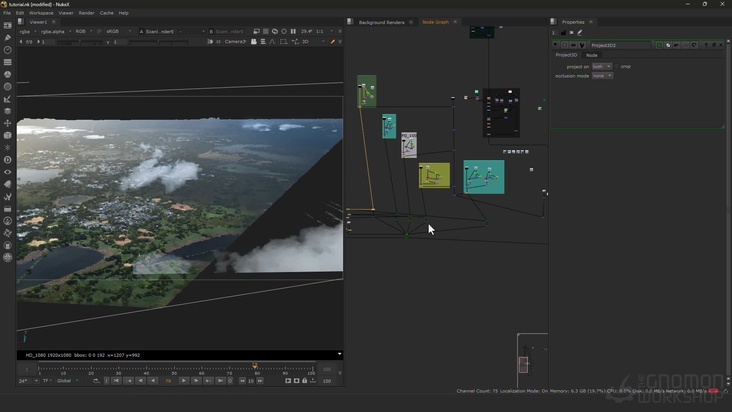Open the Keyer nodes icon
732x412 pixels.
7,99
